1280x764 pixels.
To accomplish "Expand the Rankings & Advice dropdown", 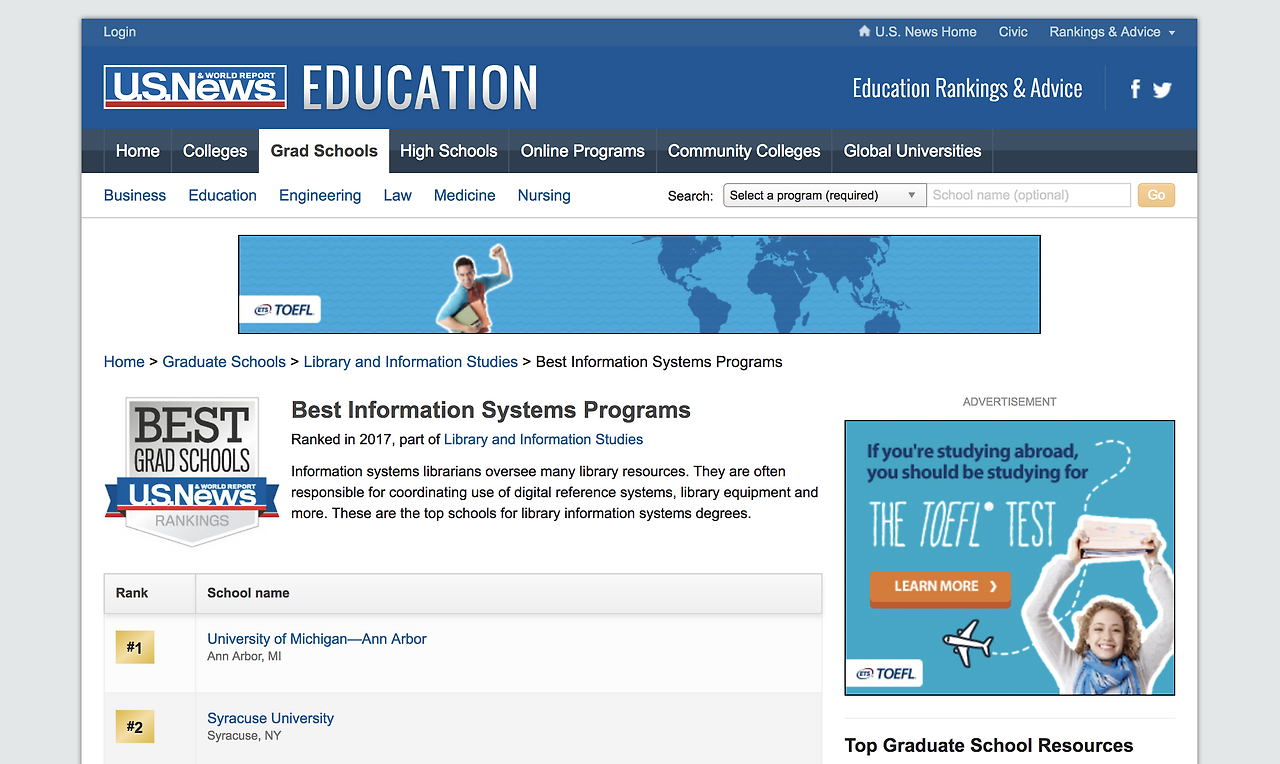I will tap(1112, 32).
